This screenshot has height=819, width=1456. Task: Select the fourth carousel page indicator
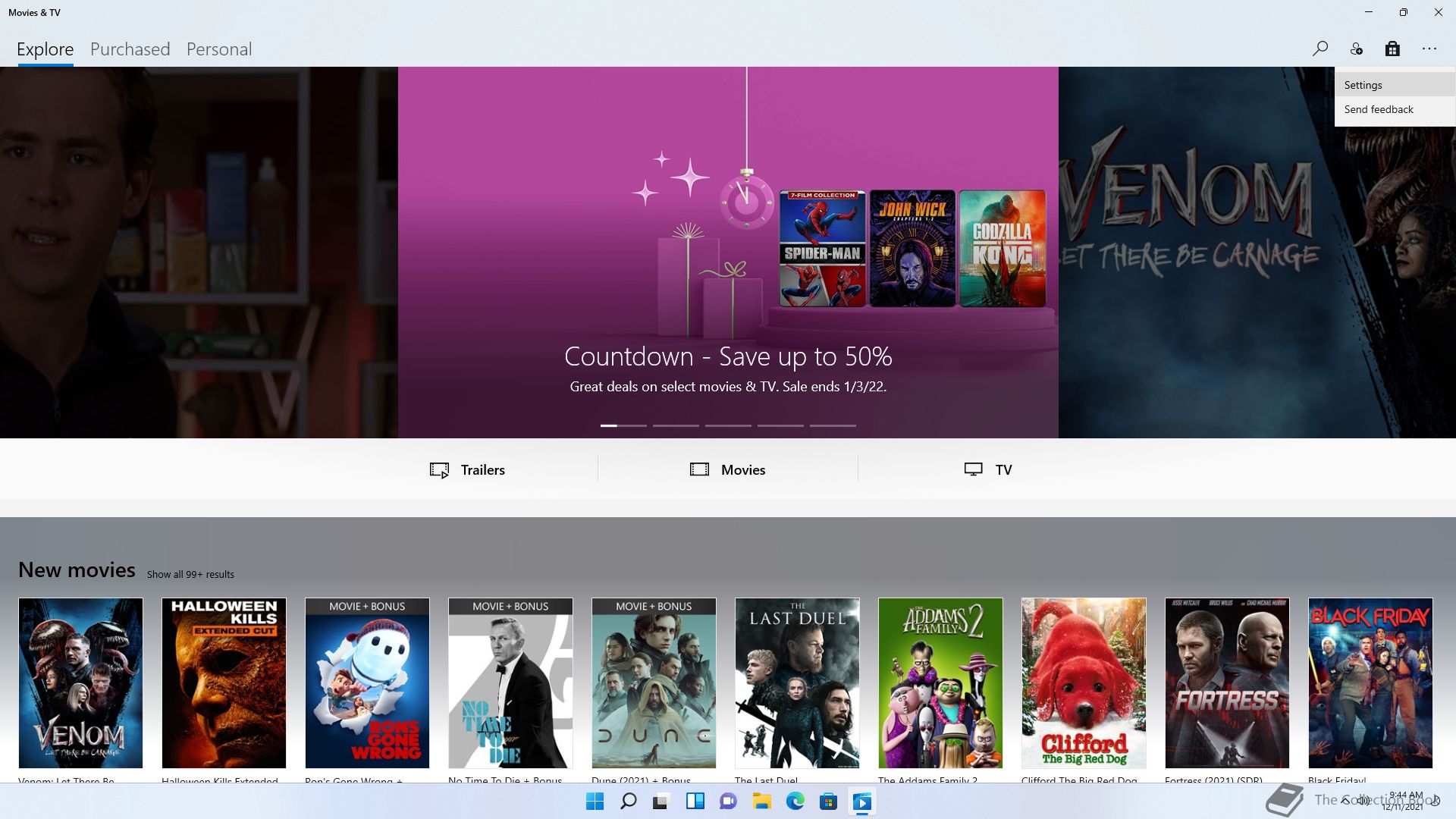point(780,425)
